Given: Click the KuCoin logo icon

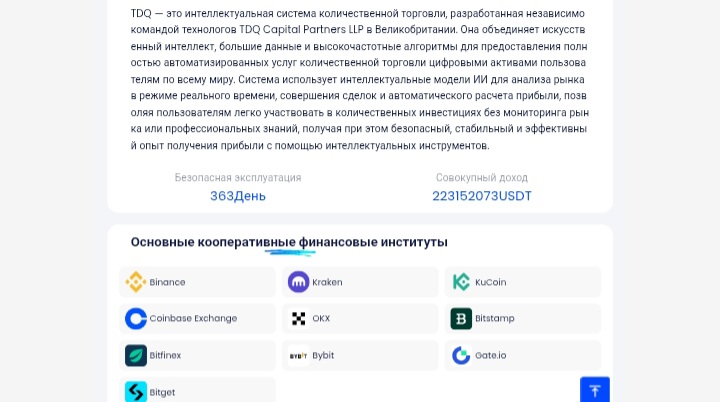Looking at the screenshot, I should coord(461,282).
